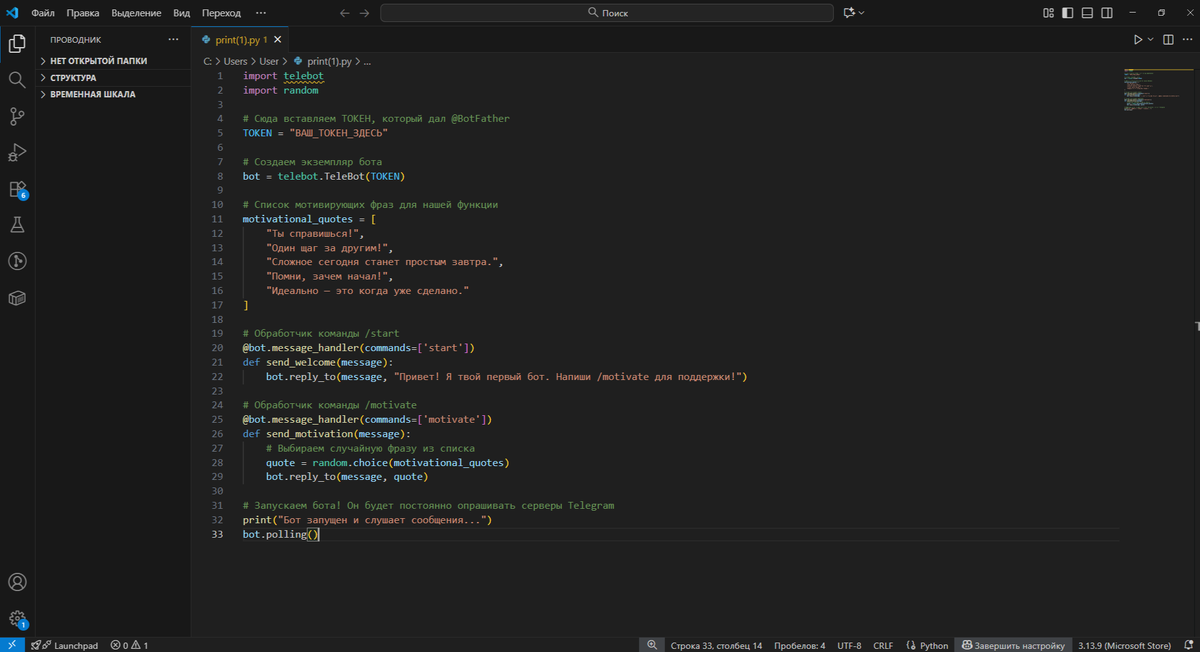Change indentation via Пробелов: 4
Viewport: 1200px width, 652px height.
800,645
